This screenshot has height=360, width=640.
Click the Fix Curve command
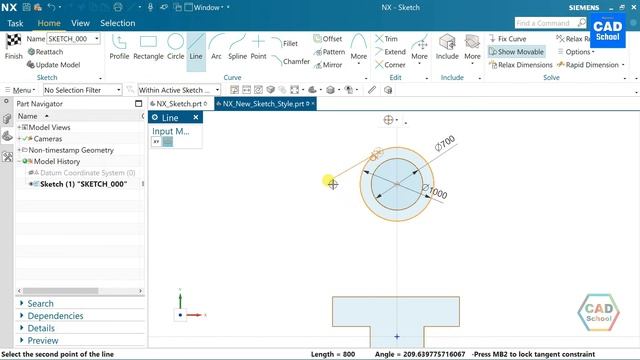[x=507, y=39]
